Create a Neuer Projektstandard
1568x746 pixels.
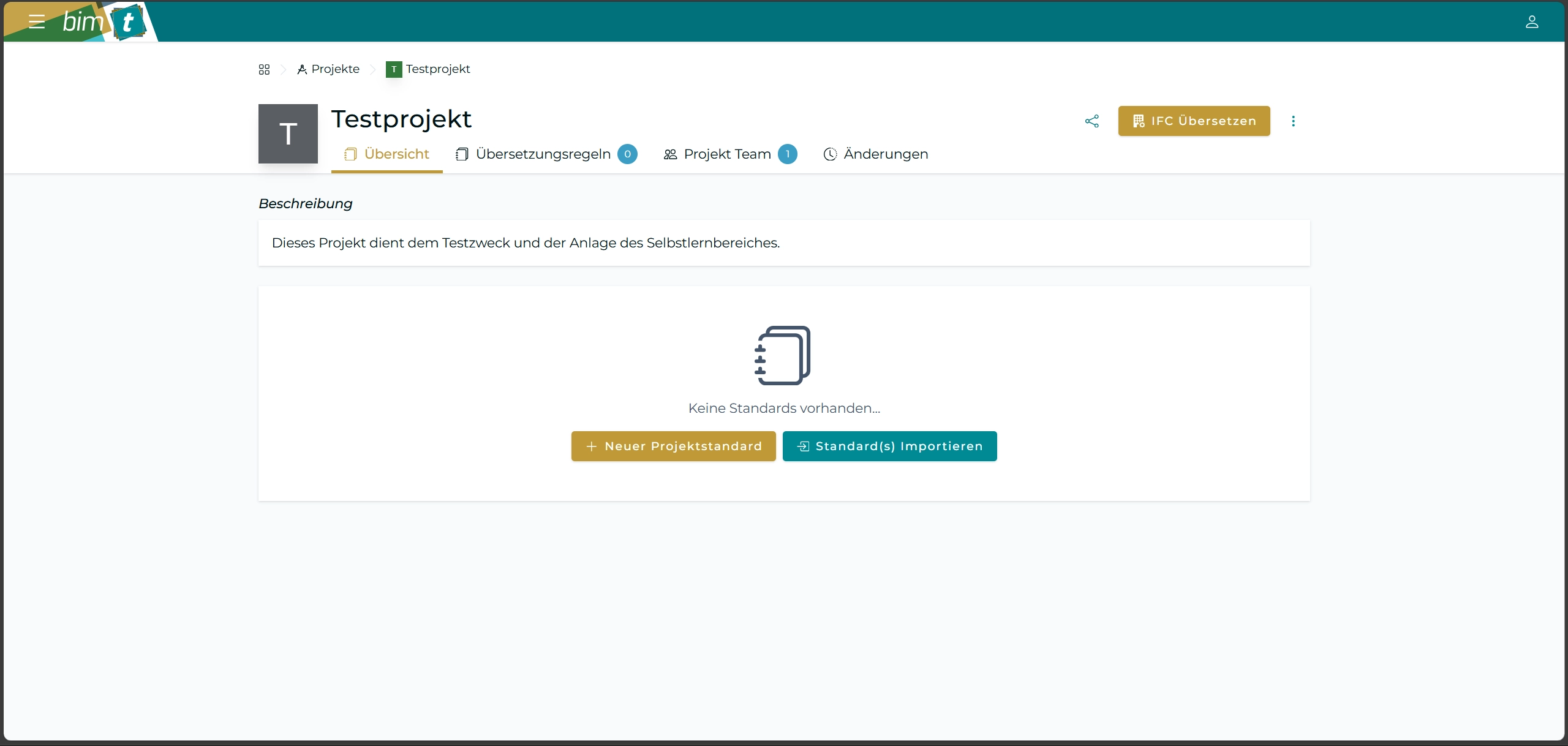[673, 446]
